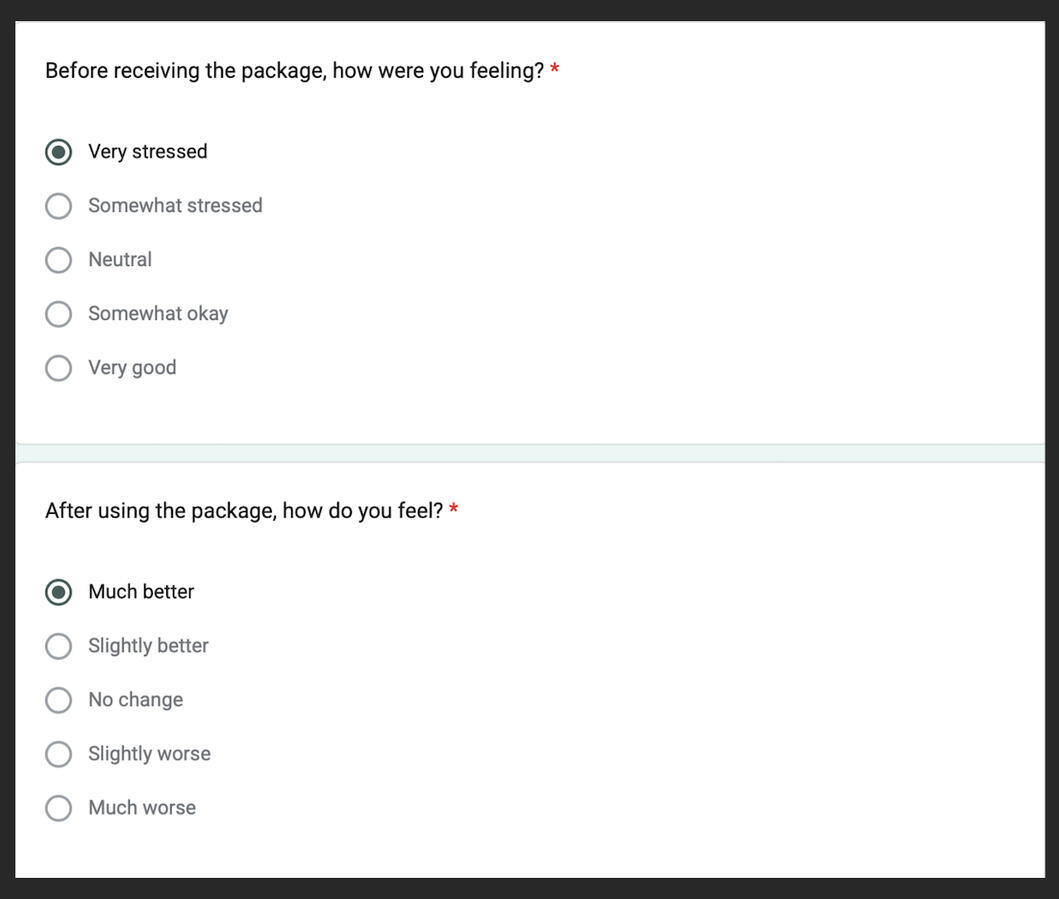
Task: Choose the 'Somewhat stressed' option
Action: click(59, 206)
